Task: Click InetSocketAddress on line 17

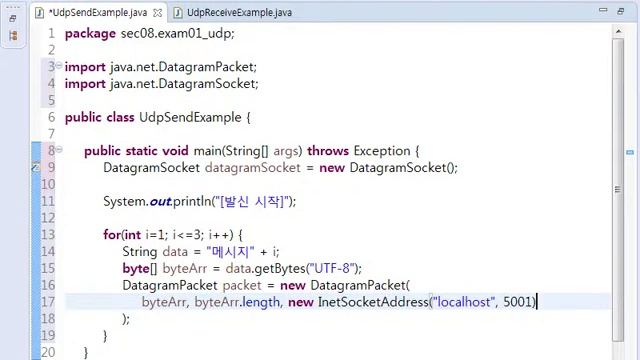Action: 373,302
